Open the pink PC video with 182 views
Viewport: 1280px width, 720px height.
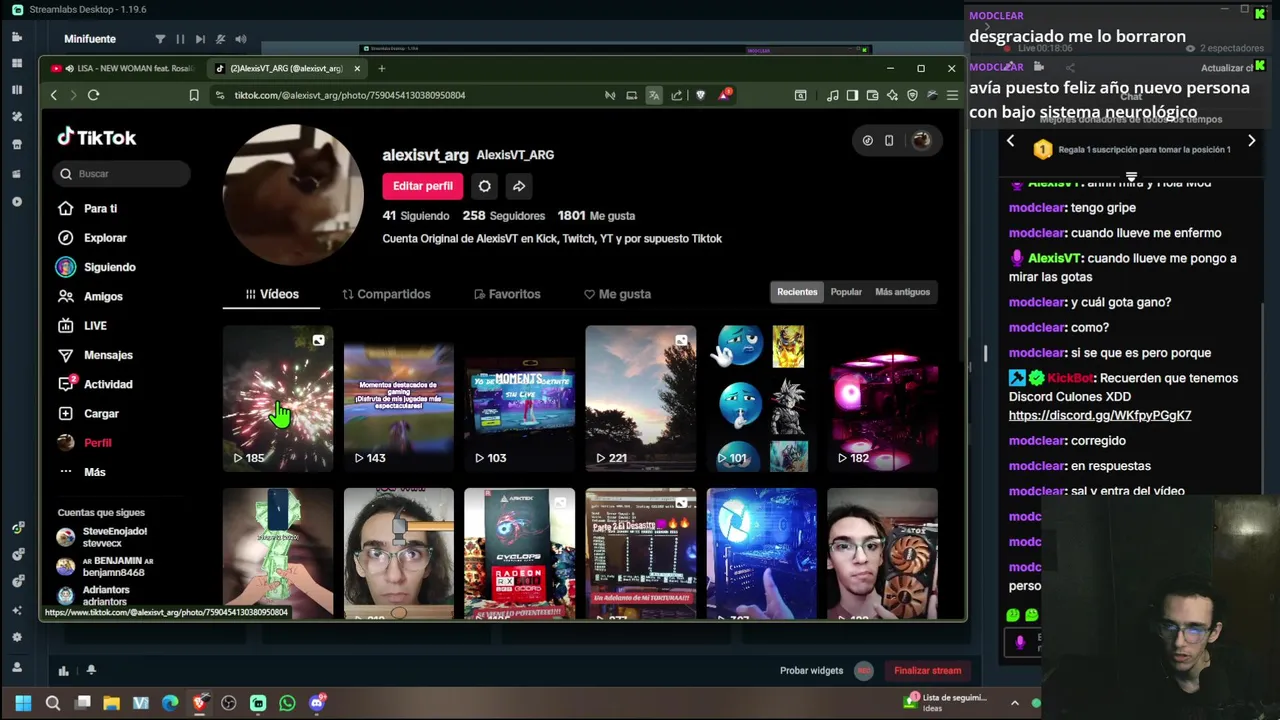click(882, 398)
